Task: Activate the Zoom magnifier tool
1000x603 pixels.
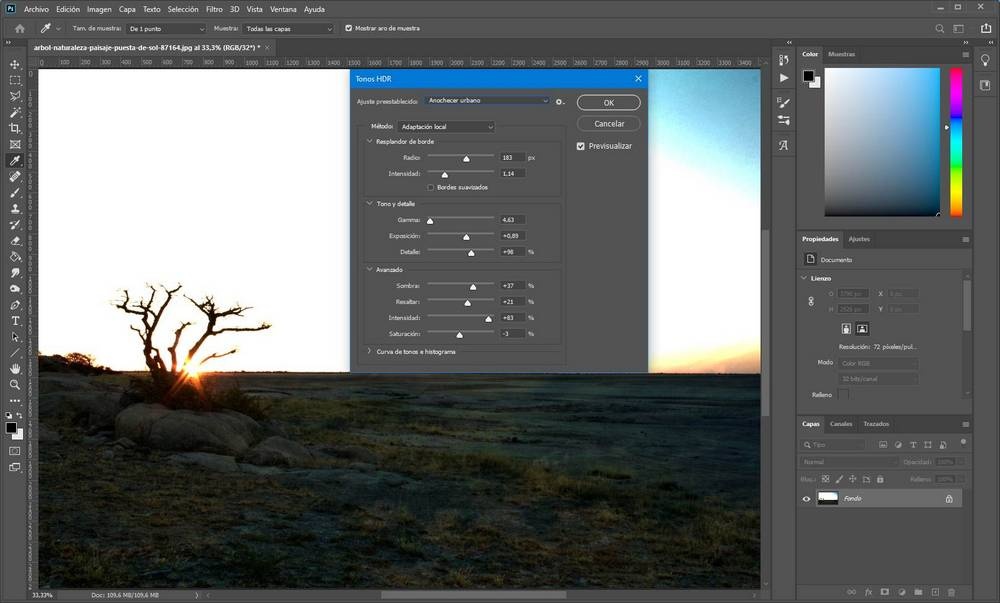Action: click(15, 384)
